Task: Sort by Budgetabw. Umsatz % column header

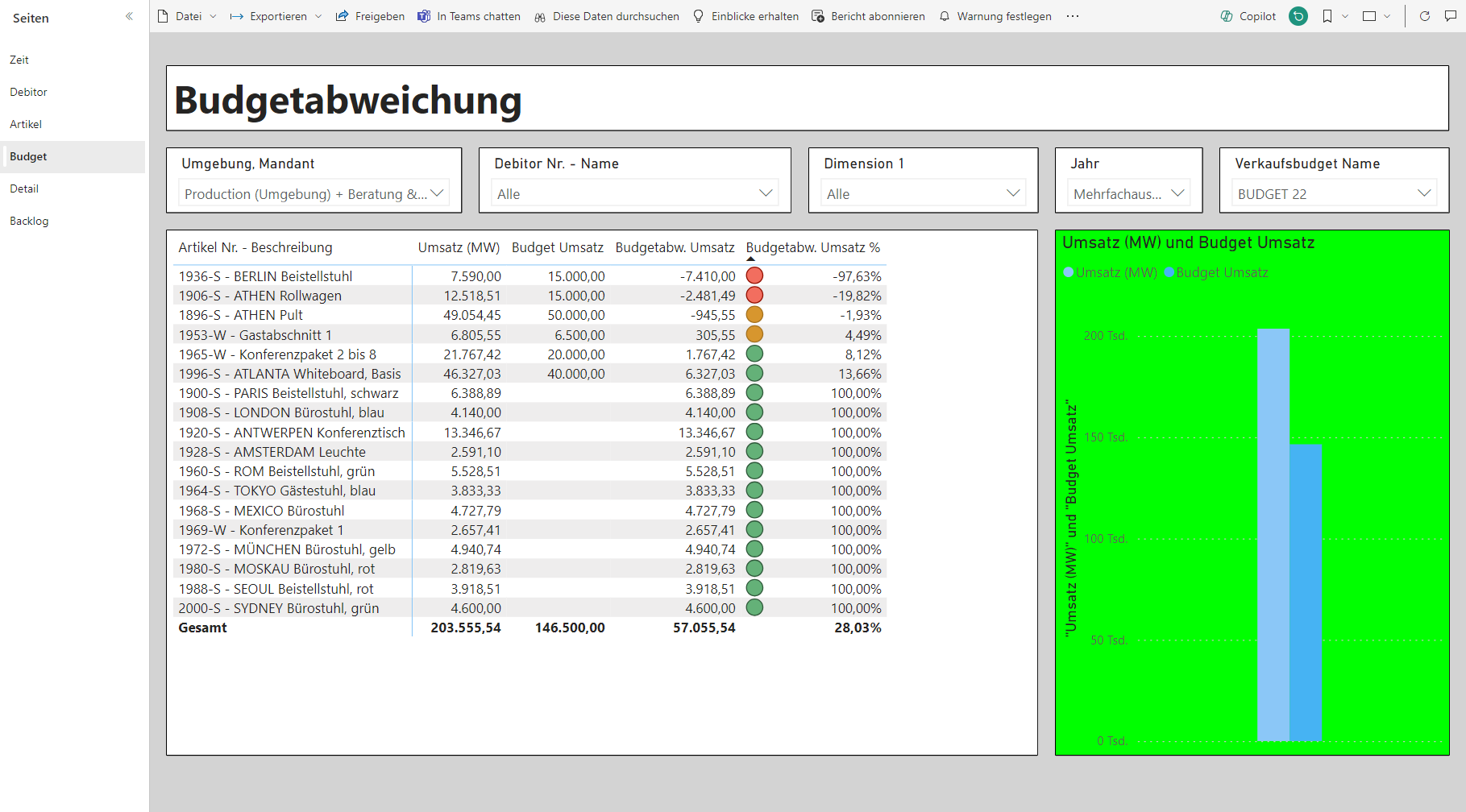Action: 812,247
